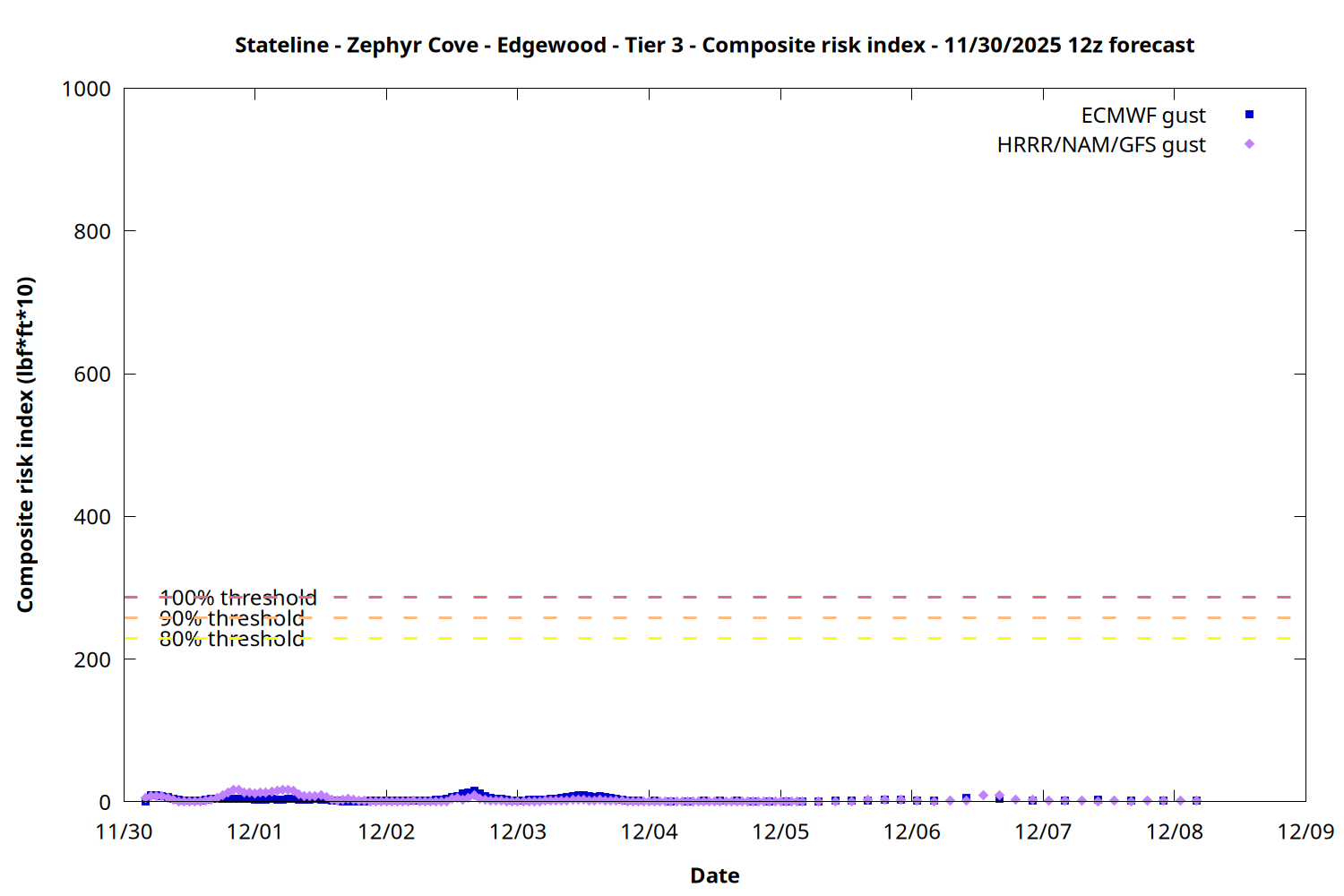This screenshot has width=1344, height=896.
Task: Select the 12/07 date tick label
Action: [1043, 831]
